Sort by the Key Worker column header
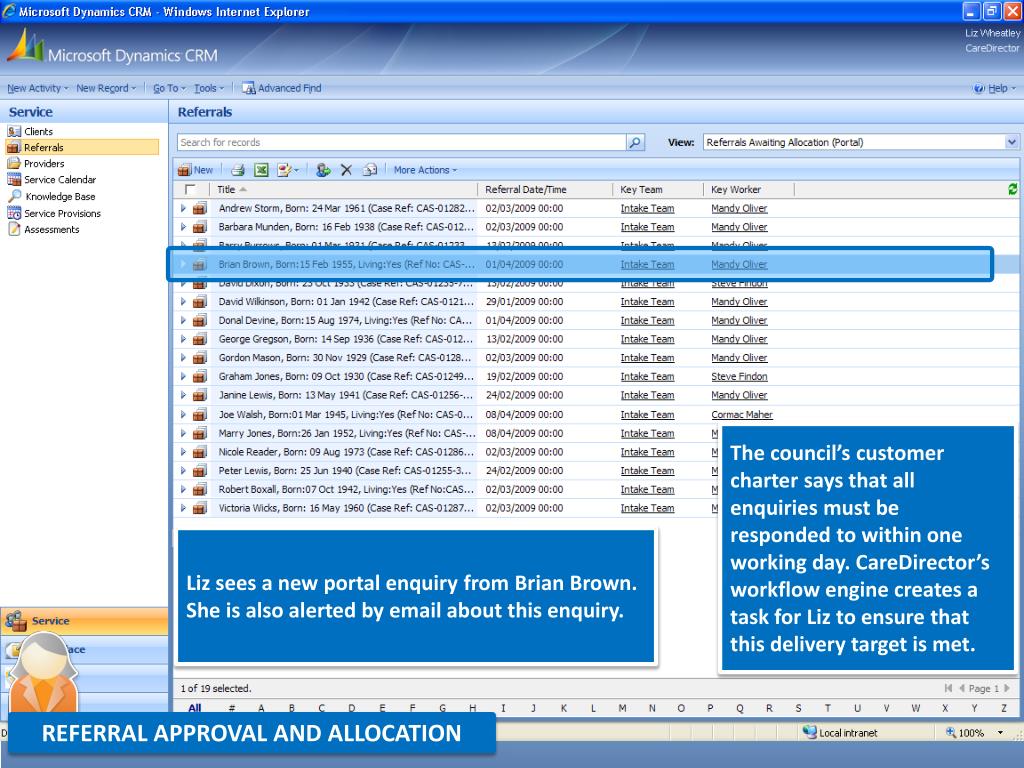1024x768 pixels. click(749, 189)
